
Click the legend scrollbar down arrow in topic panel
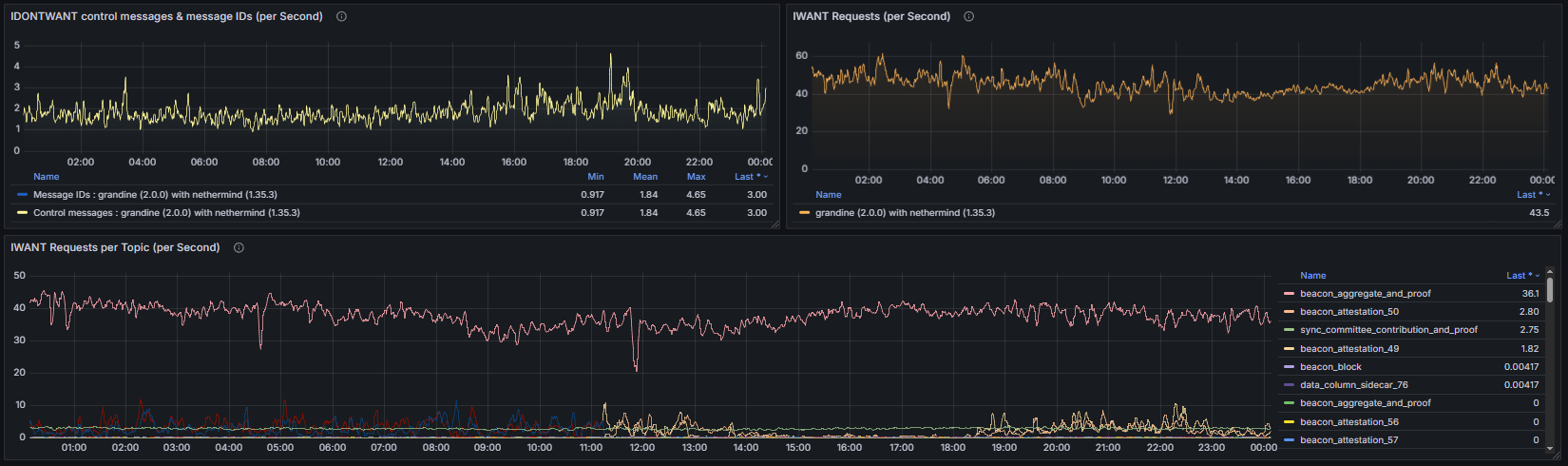click(1550, 449)
